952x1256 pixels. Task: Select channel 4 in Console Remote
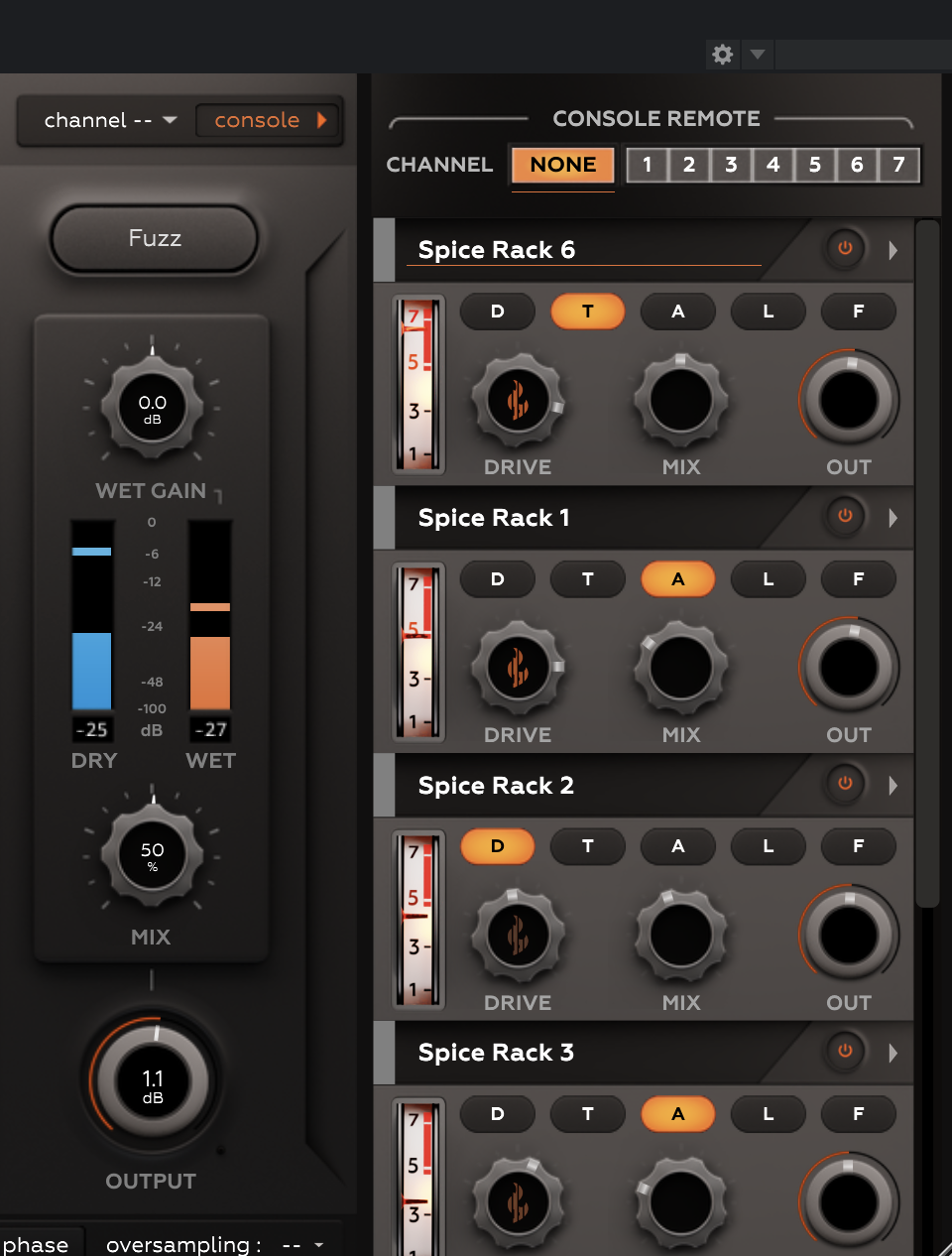[773, 165]
